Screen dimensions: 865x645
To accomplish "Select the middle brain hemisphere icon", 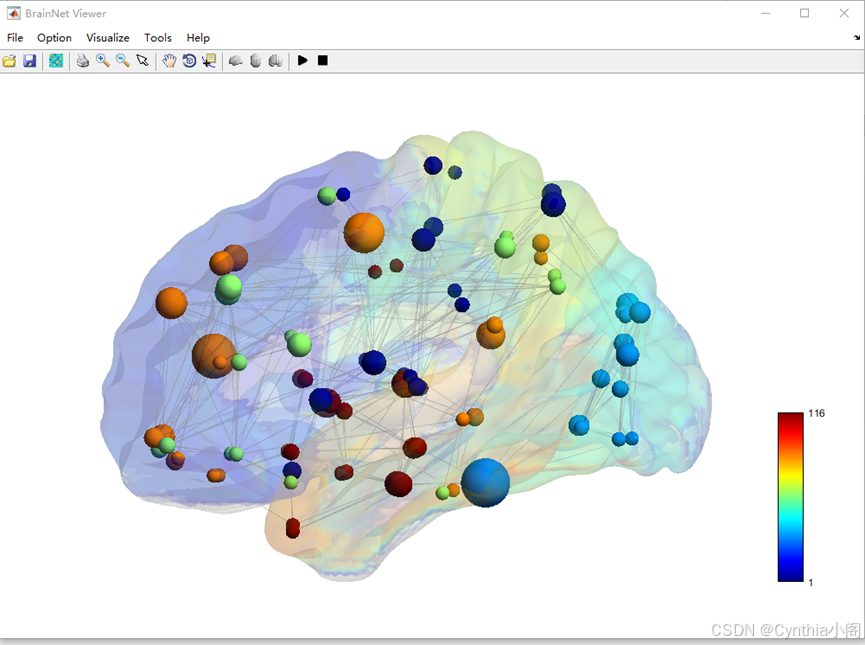I will coord(256,60).
